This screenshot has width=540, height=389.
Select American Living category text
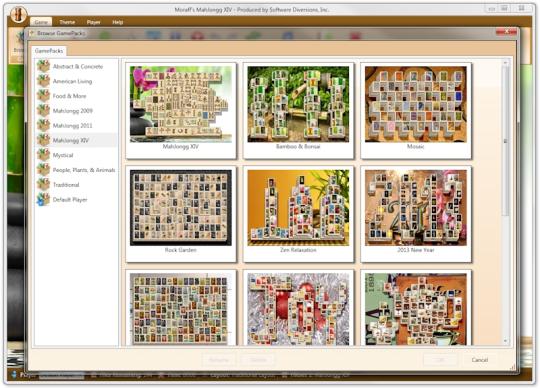coord(72,81)
